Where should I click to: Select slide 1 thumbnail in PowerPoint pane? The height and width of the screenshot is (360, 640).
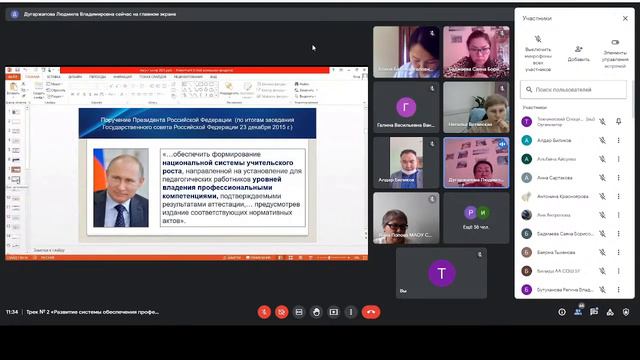(16, 112)
